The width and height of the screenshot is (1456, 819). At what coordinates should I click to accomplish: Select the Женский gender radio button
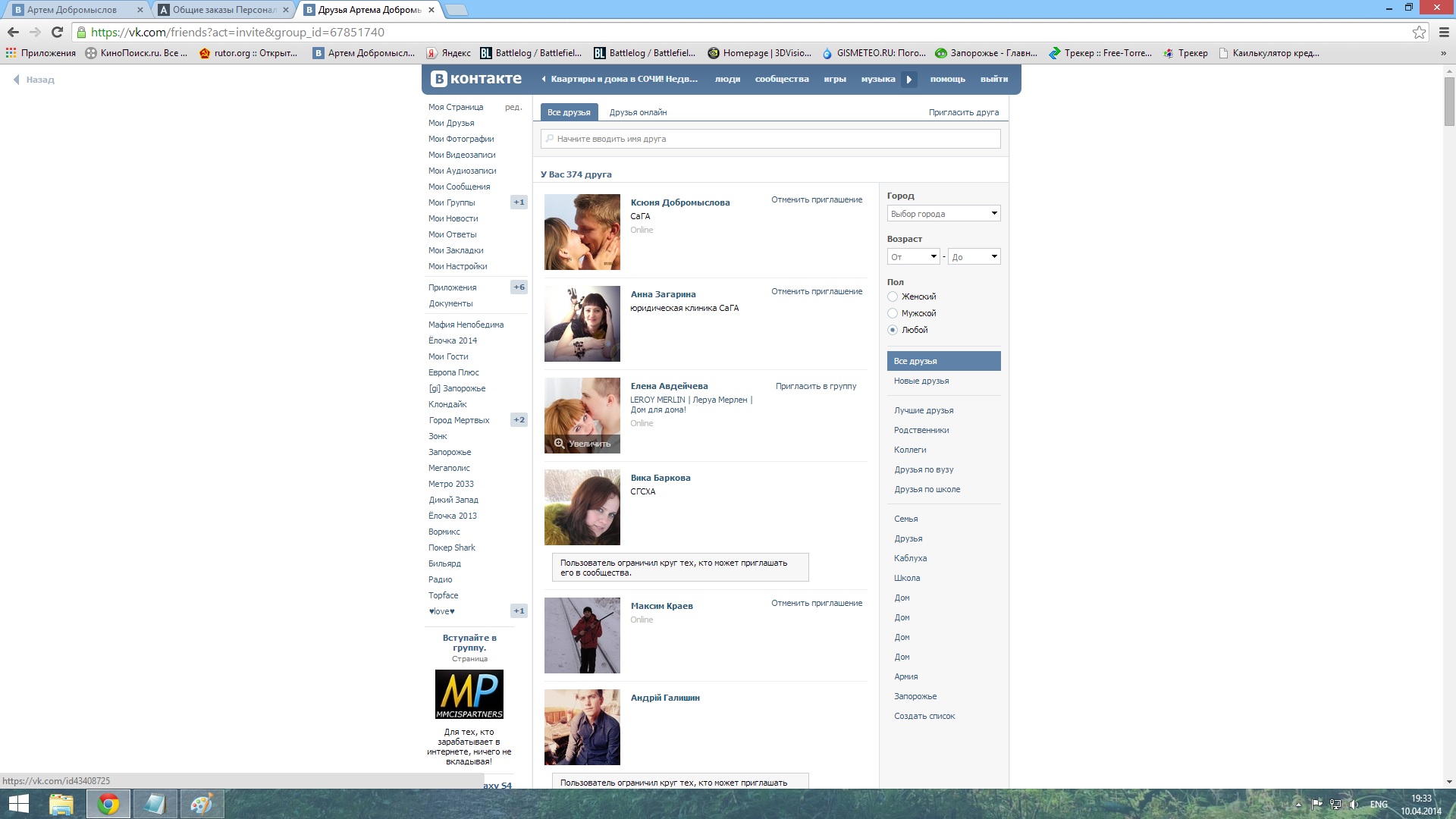[893, 297]
